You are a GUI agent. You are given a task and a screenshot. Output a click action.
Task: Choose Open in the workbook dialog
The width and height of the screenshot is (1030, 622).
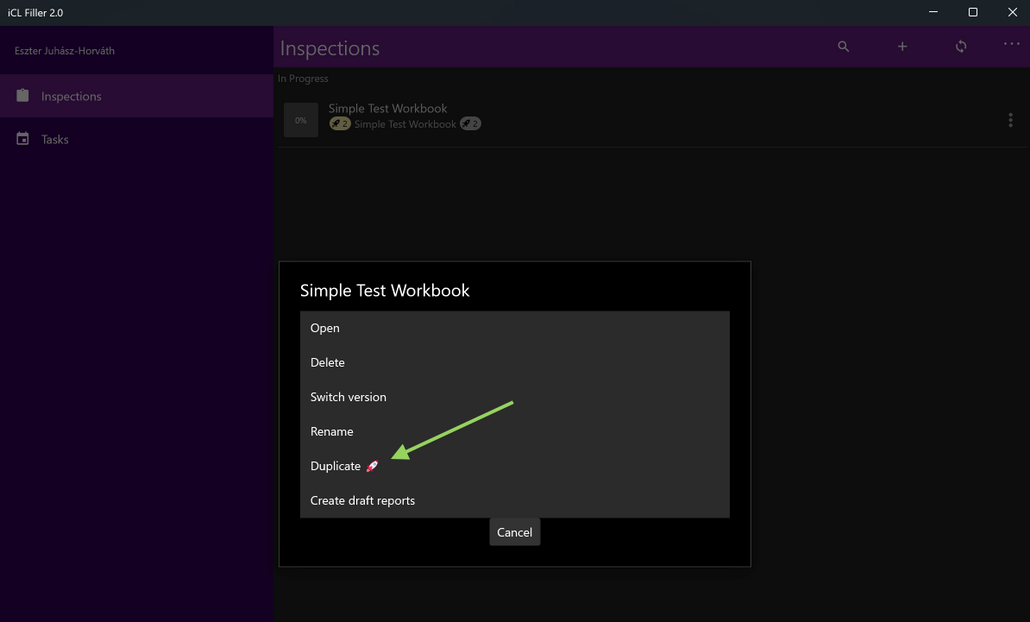pyautogui.click(x=514, y=328)
